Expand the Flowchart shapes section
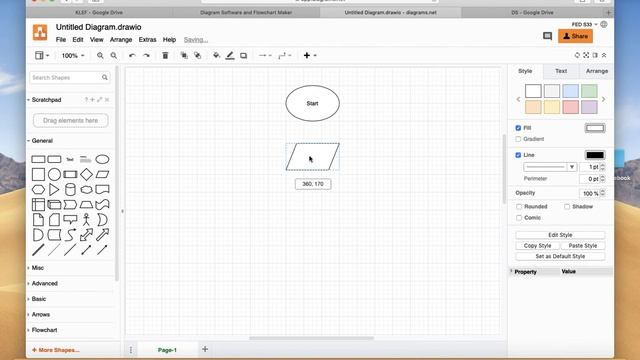Screen dimensions: 640x360 pos(44,330)
